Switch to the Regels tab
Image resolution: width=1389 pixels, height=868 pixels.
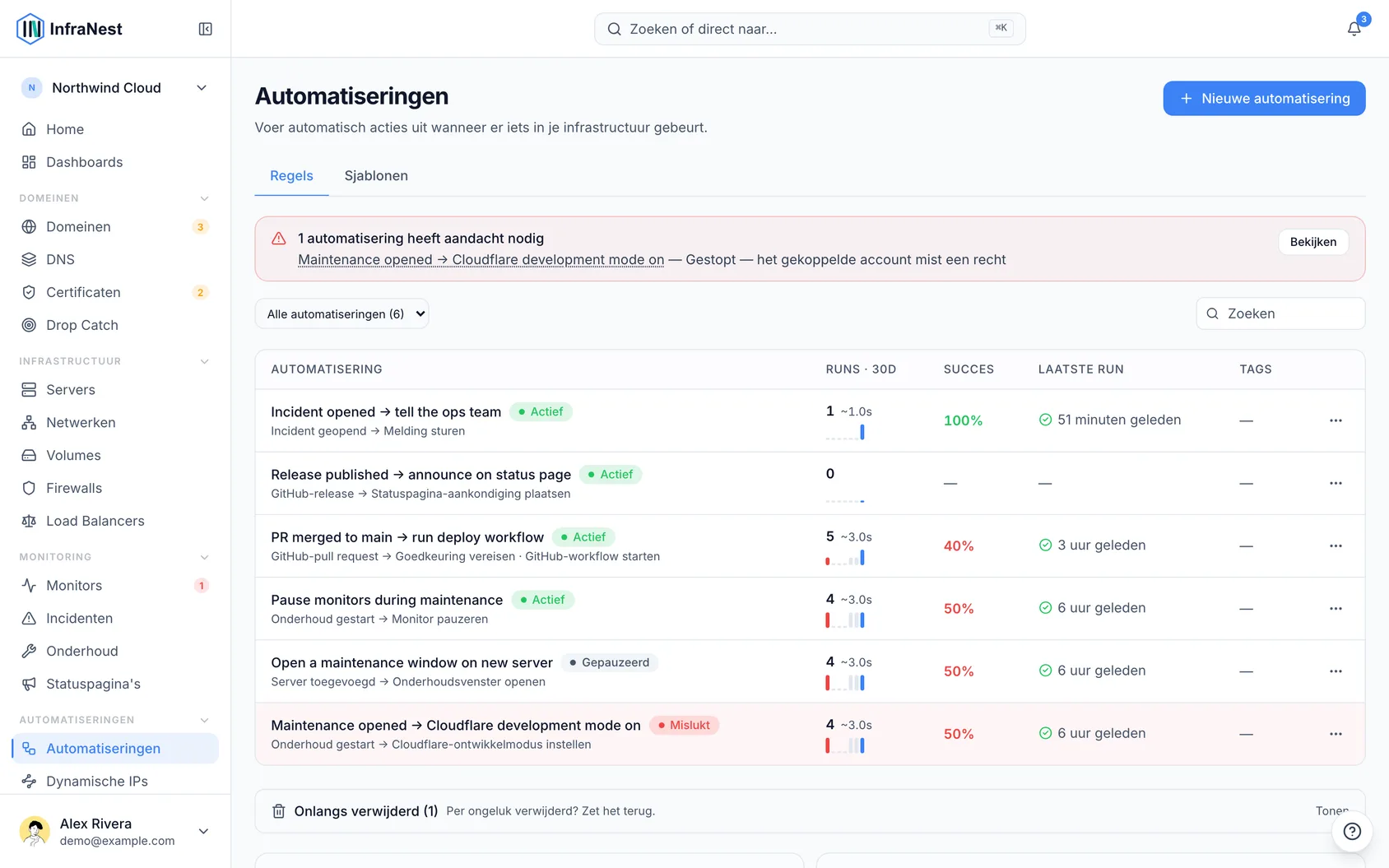coord(291,176)
